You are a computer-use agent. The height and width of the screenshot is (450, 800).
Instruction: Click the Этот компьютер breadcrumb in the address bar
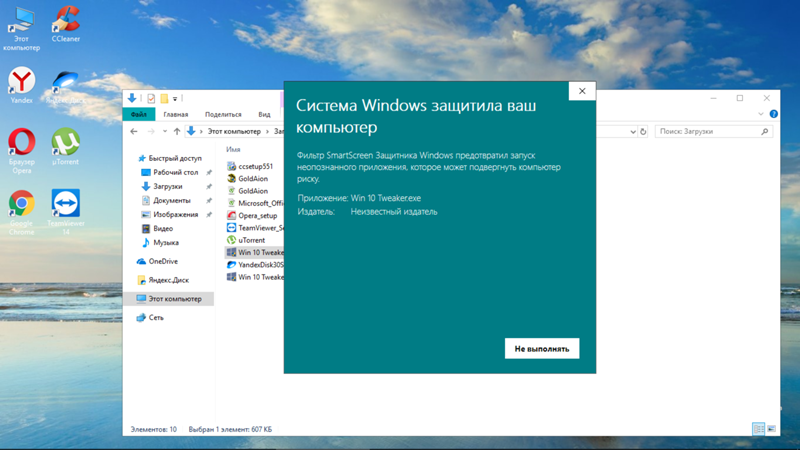click(234, 131)
